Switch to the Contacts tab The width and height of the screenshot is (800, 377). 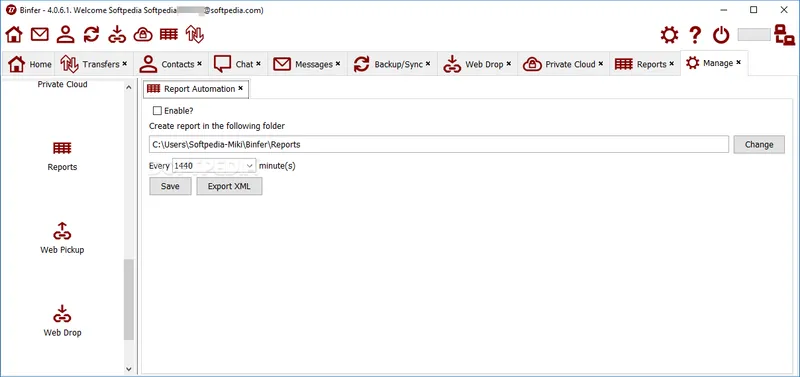click(171, 64)
